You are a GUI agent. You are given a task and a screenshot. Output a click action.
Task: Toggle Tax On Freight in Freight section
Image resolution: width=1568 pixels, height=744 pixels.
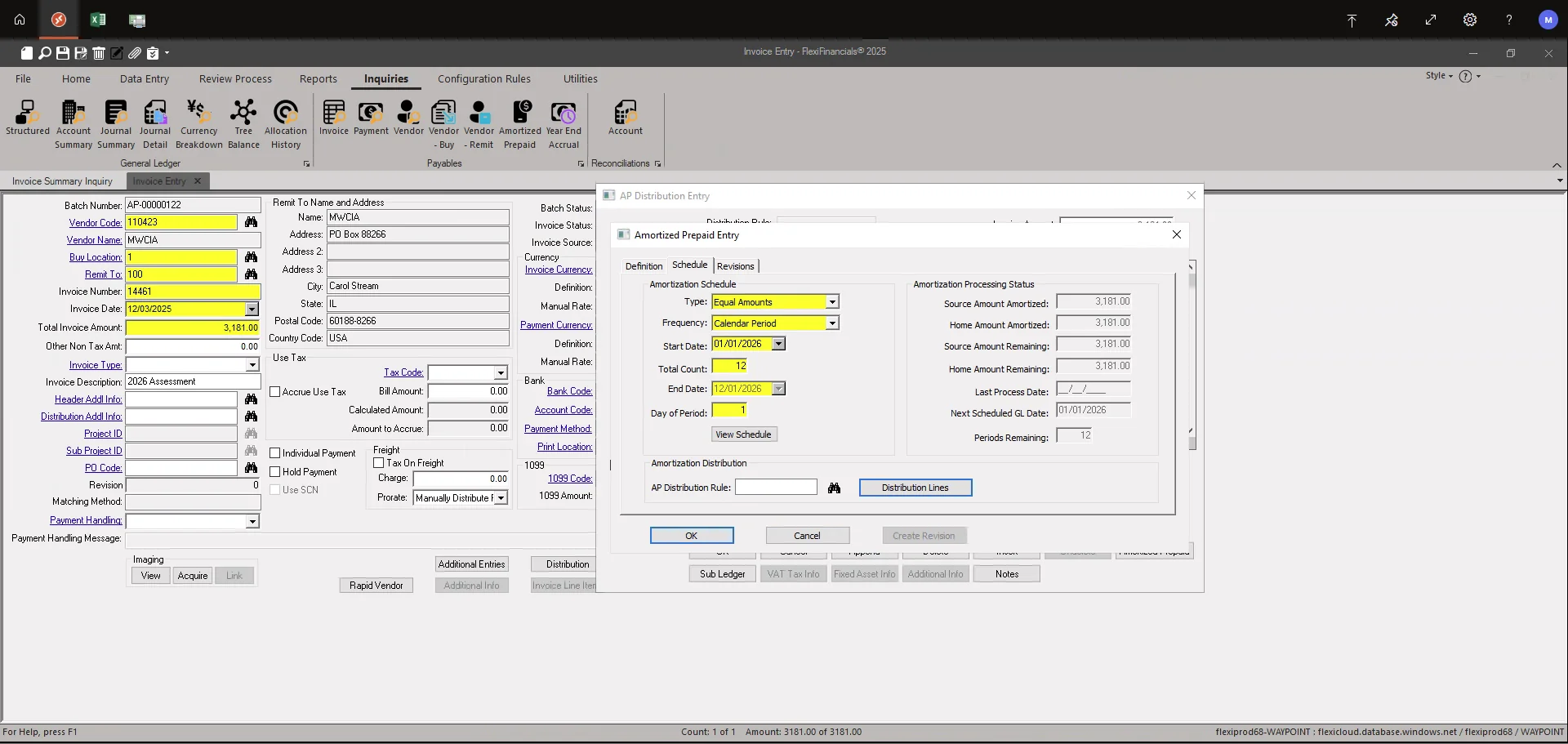point(379,462)
